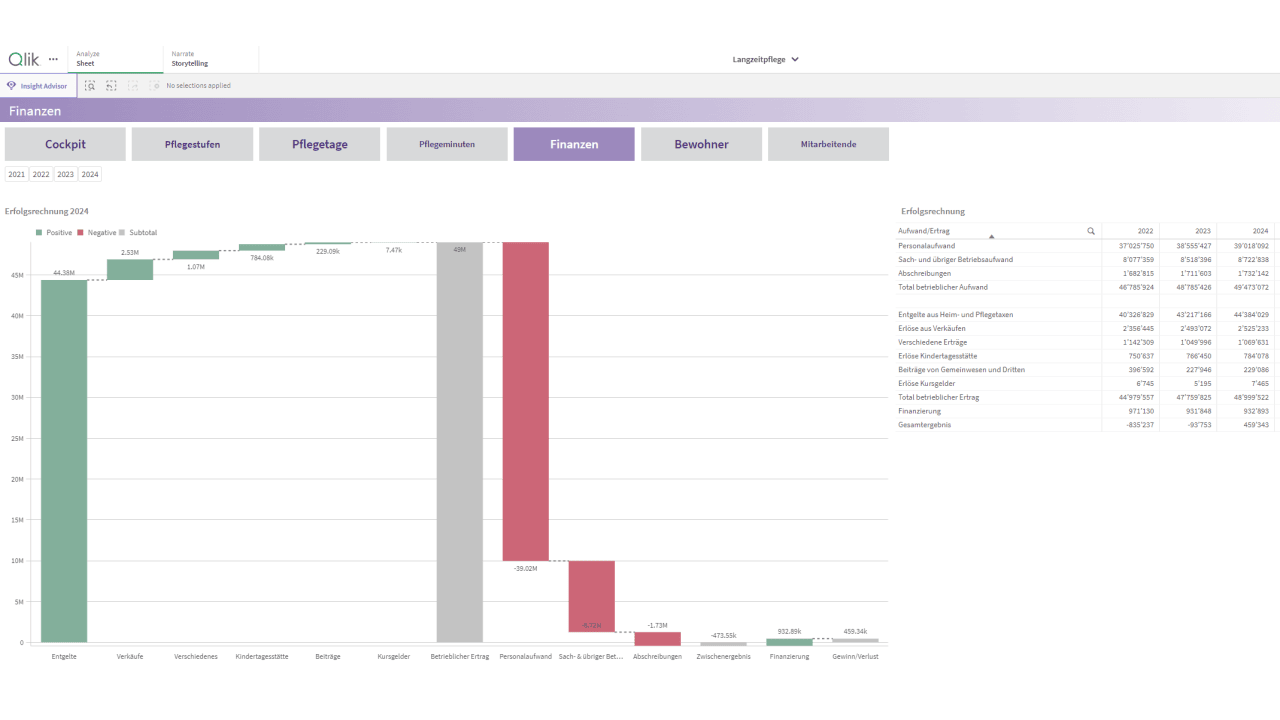The image size is (1280, 720).
Task: Toggle the Negative legend entry
Action: (x=96, y=232)
